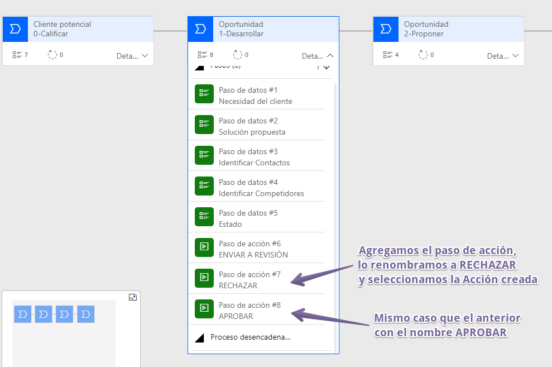552x367 pixels.
Task: Click the Cliente potencial stage title
Action: pyautogui.click(x=62, y=24)
